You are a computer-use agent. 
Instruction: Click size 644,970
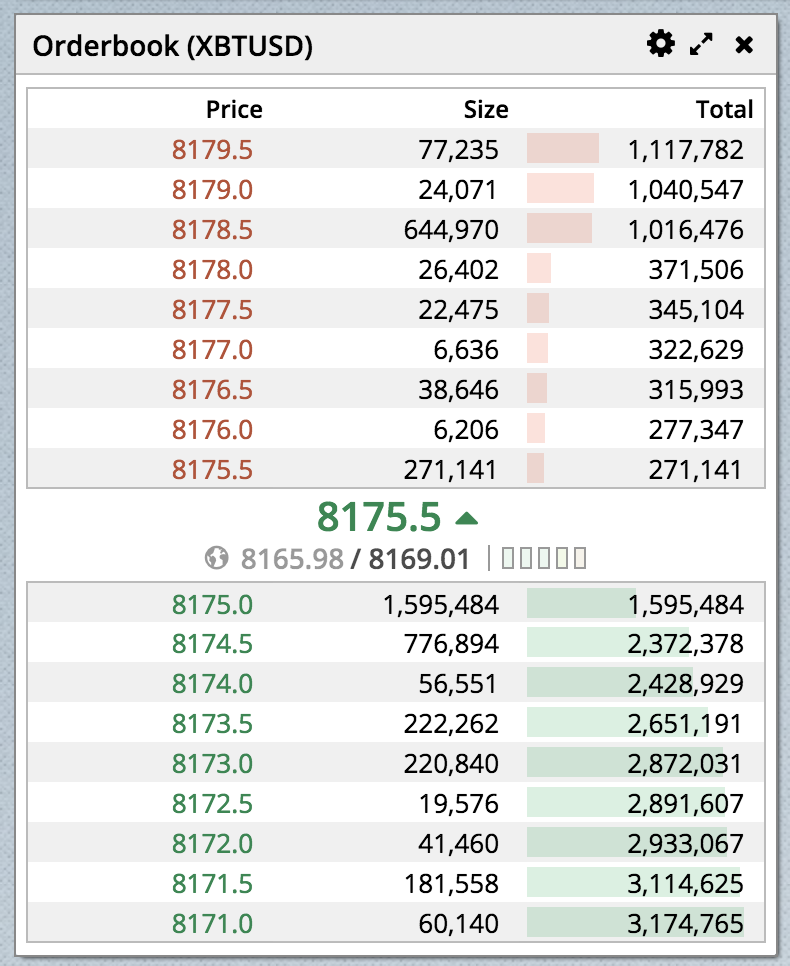[451, 230]
